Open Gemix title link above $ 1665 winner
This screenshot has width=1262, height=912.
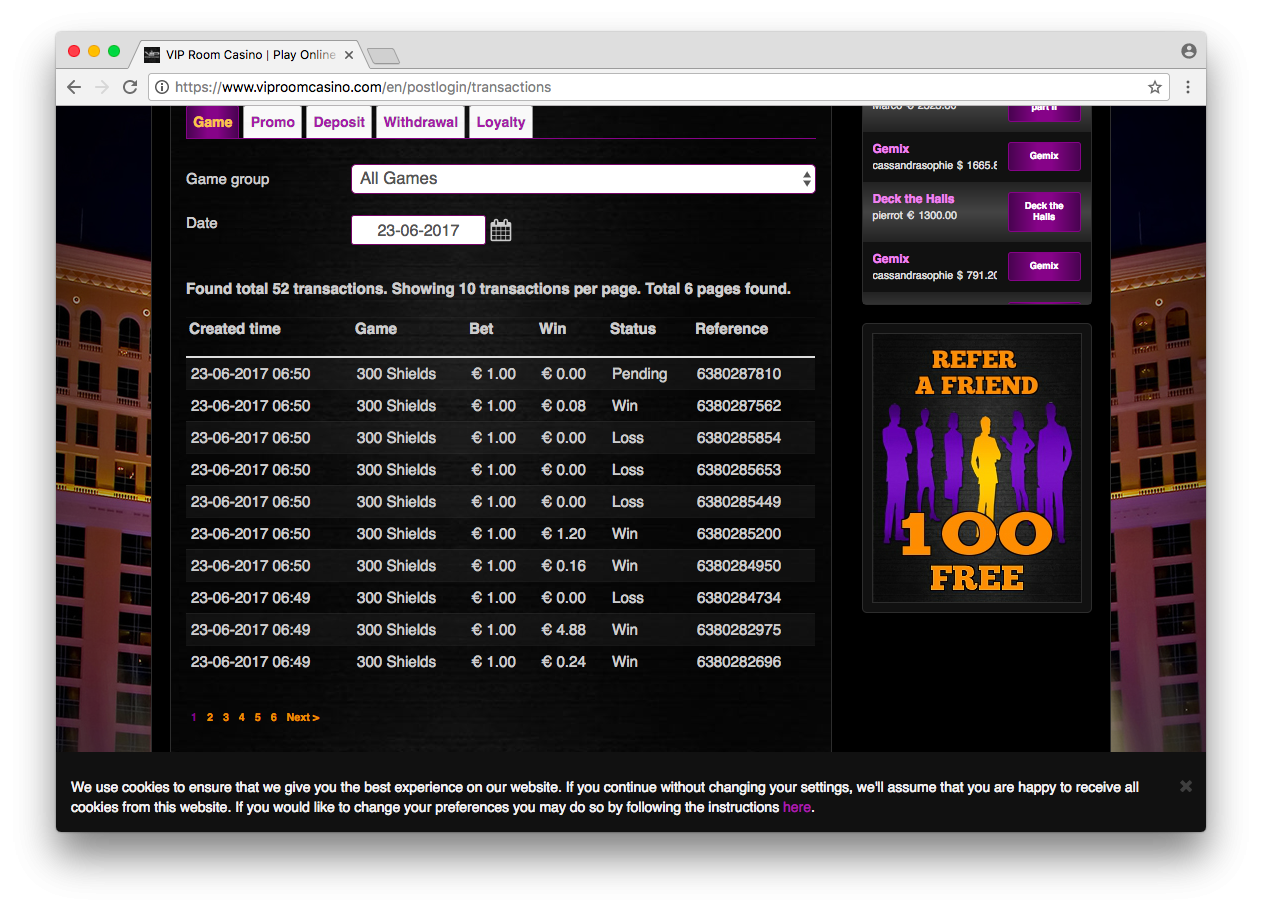point(891,149)
